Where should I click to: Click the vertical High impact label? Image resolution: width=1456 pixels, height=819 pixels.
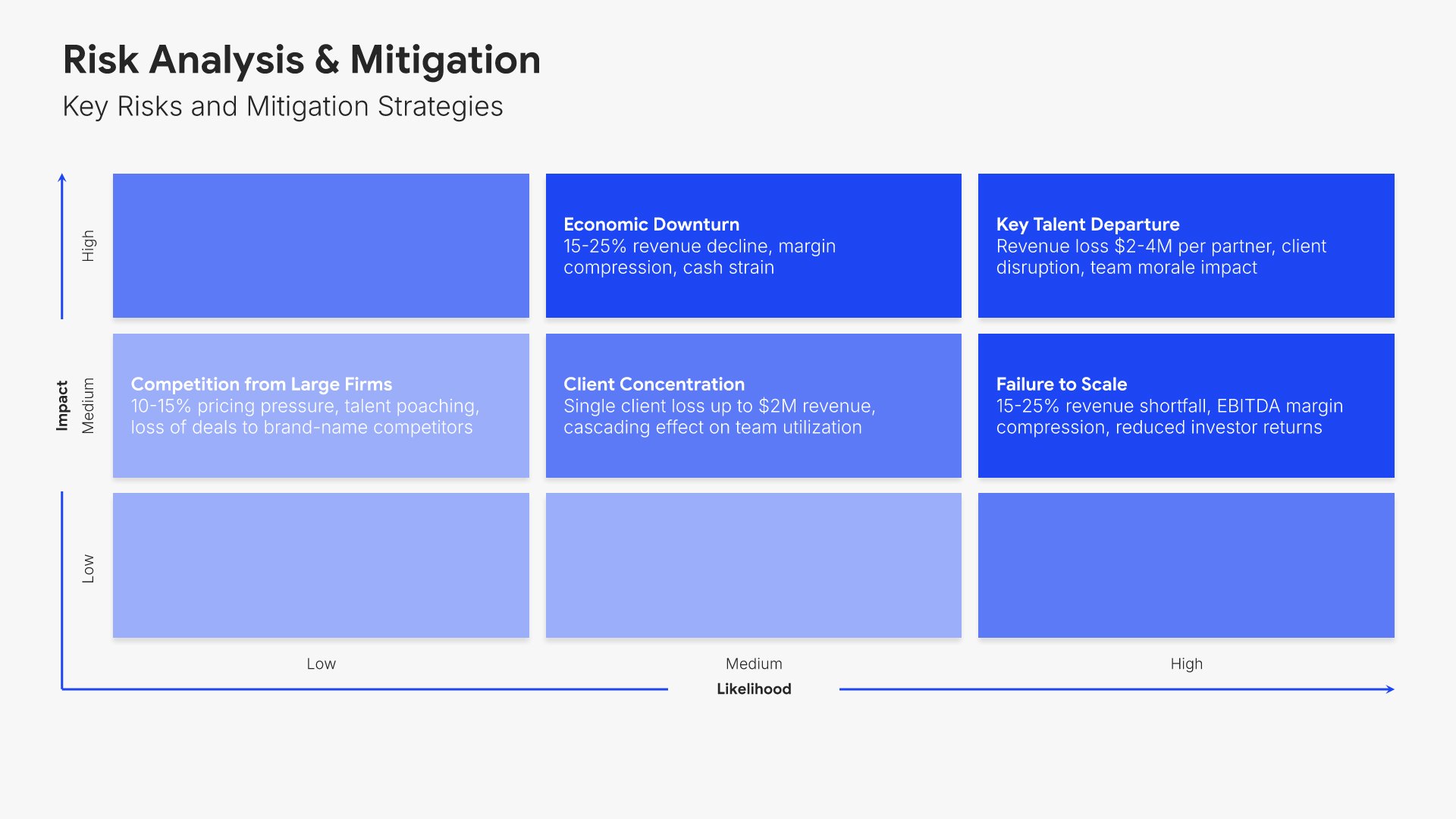tap(88, 246)
